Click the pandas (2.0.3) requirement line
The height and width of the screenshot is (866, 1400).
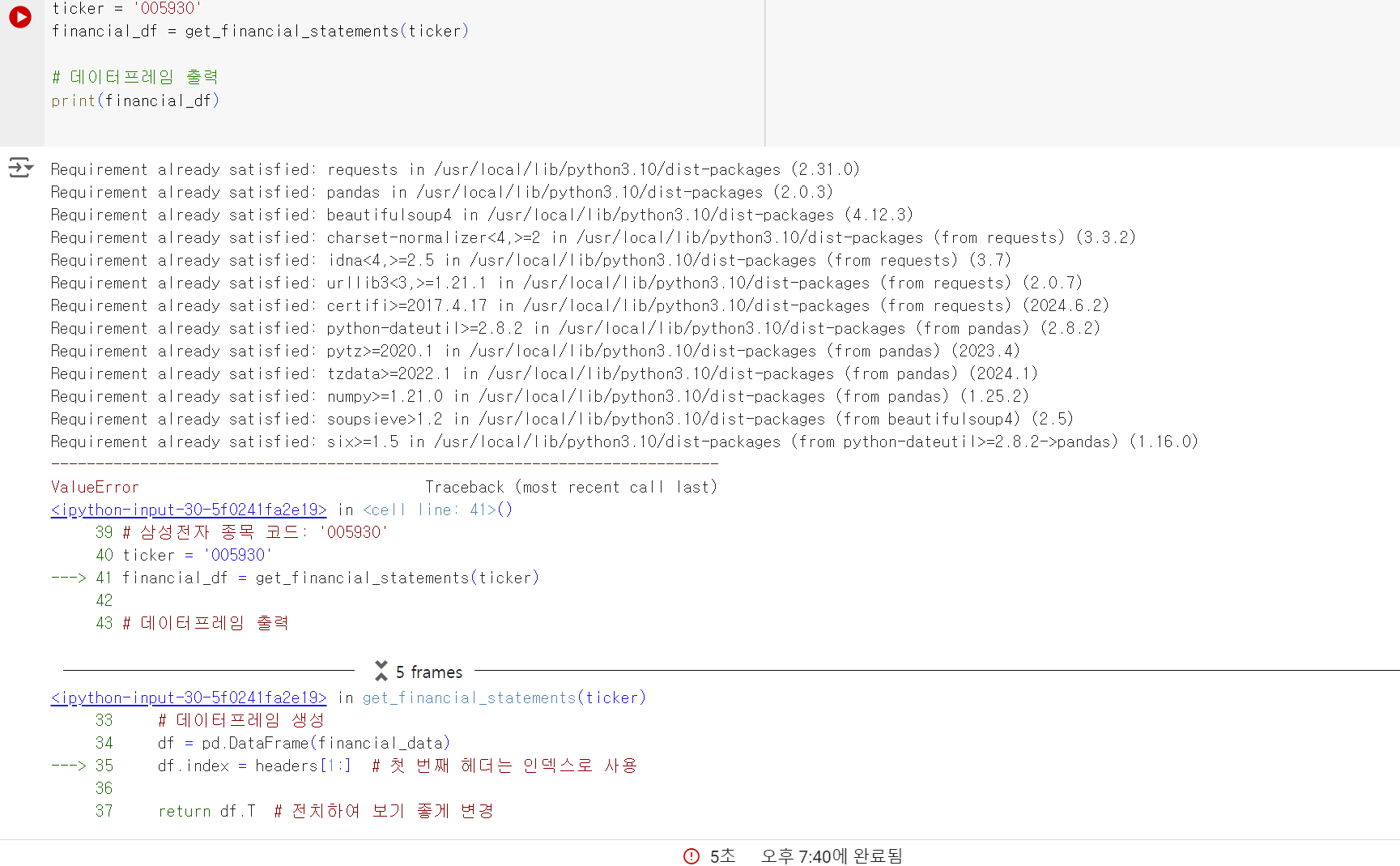442,192
